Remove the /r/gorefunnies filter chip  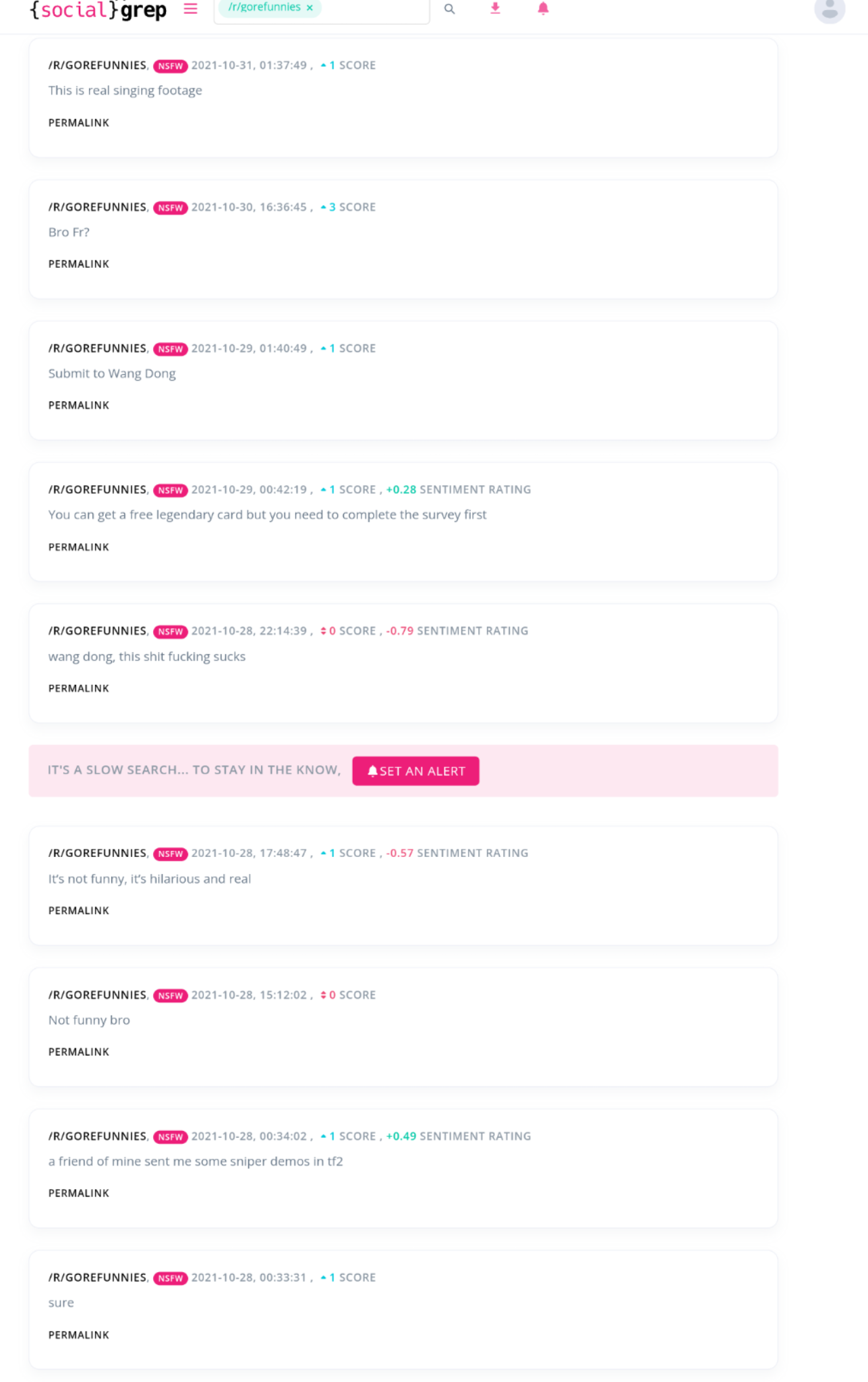pyautogui.click(x=310, y=7)
